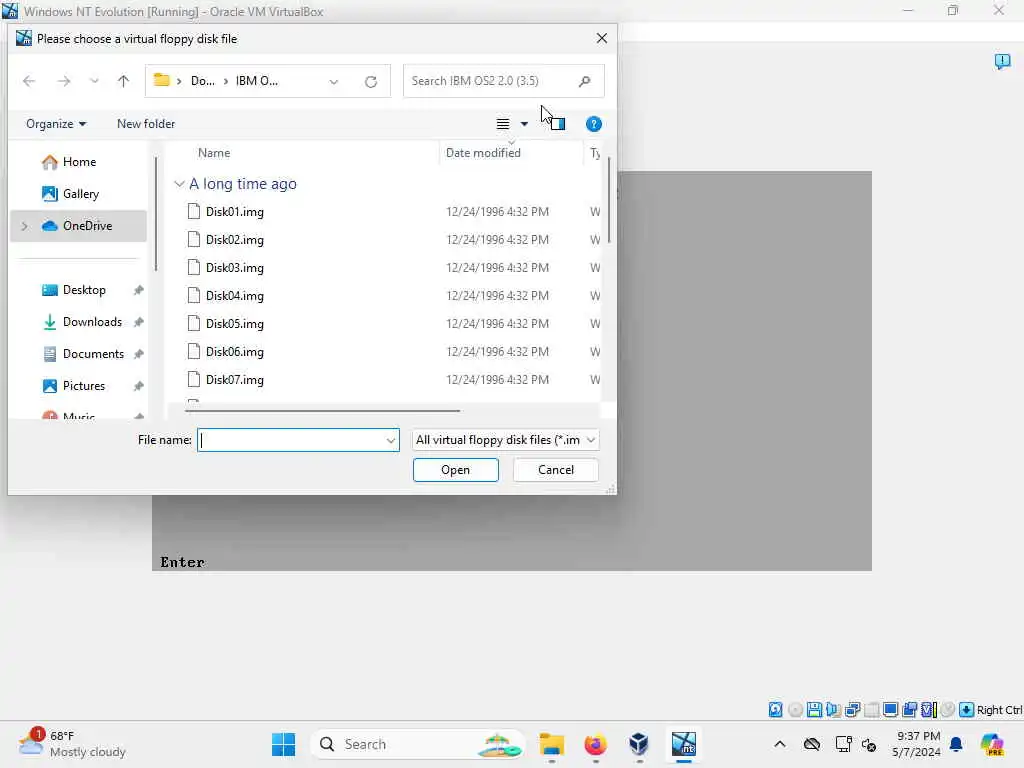Click New folder button

[x=146, y=123]
